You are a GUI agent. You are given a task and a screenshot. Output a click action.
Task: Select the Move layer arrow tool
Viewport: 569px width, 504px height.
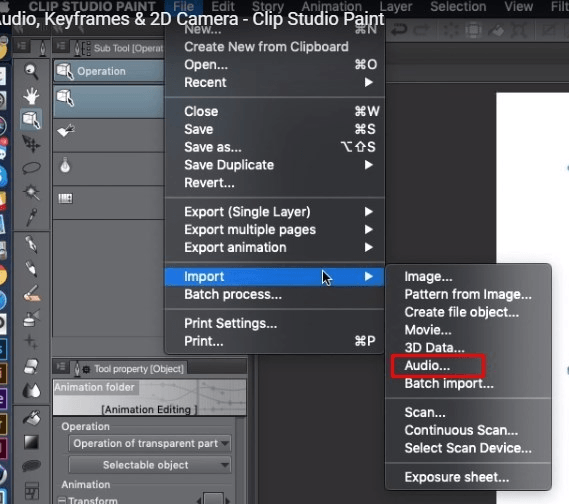coord(31,144)
